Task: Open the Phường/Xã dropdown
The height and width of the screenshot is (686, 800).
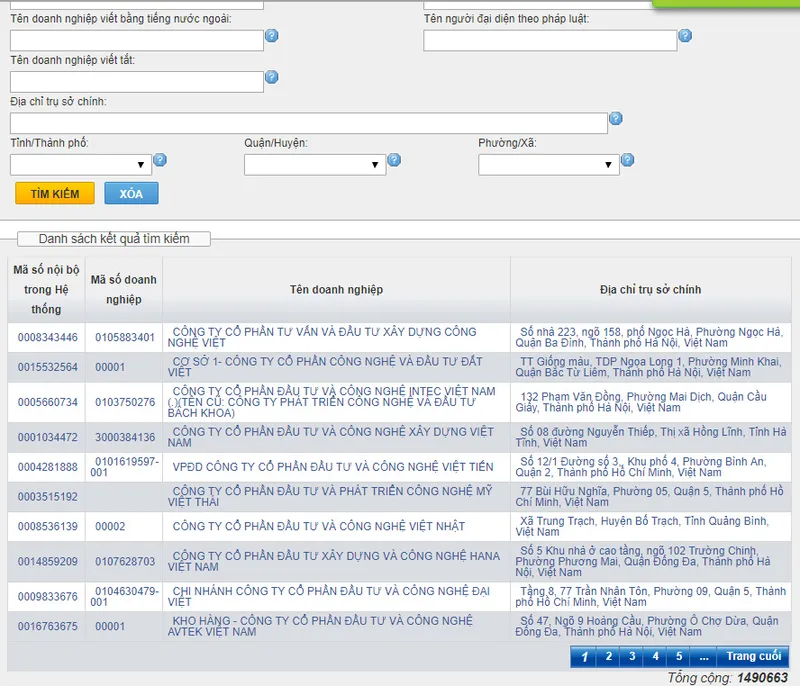Action: pyautogui.click(x=549, y=165)
